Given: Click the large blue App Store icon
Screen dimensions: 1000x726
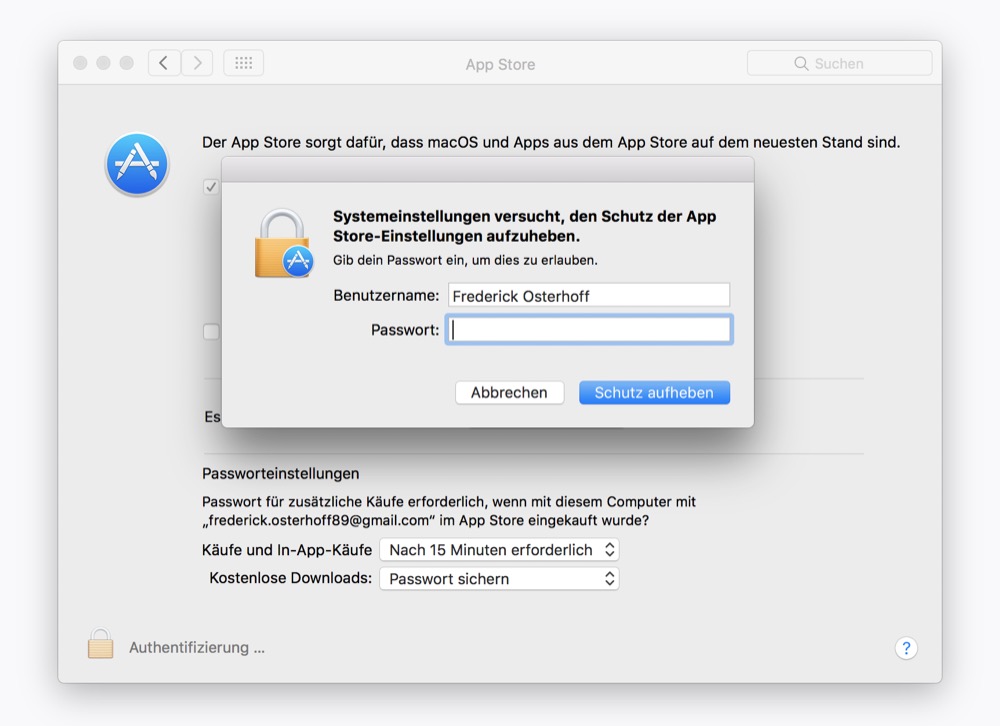Looking at the screenshot, I should (x=137, y=164).
